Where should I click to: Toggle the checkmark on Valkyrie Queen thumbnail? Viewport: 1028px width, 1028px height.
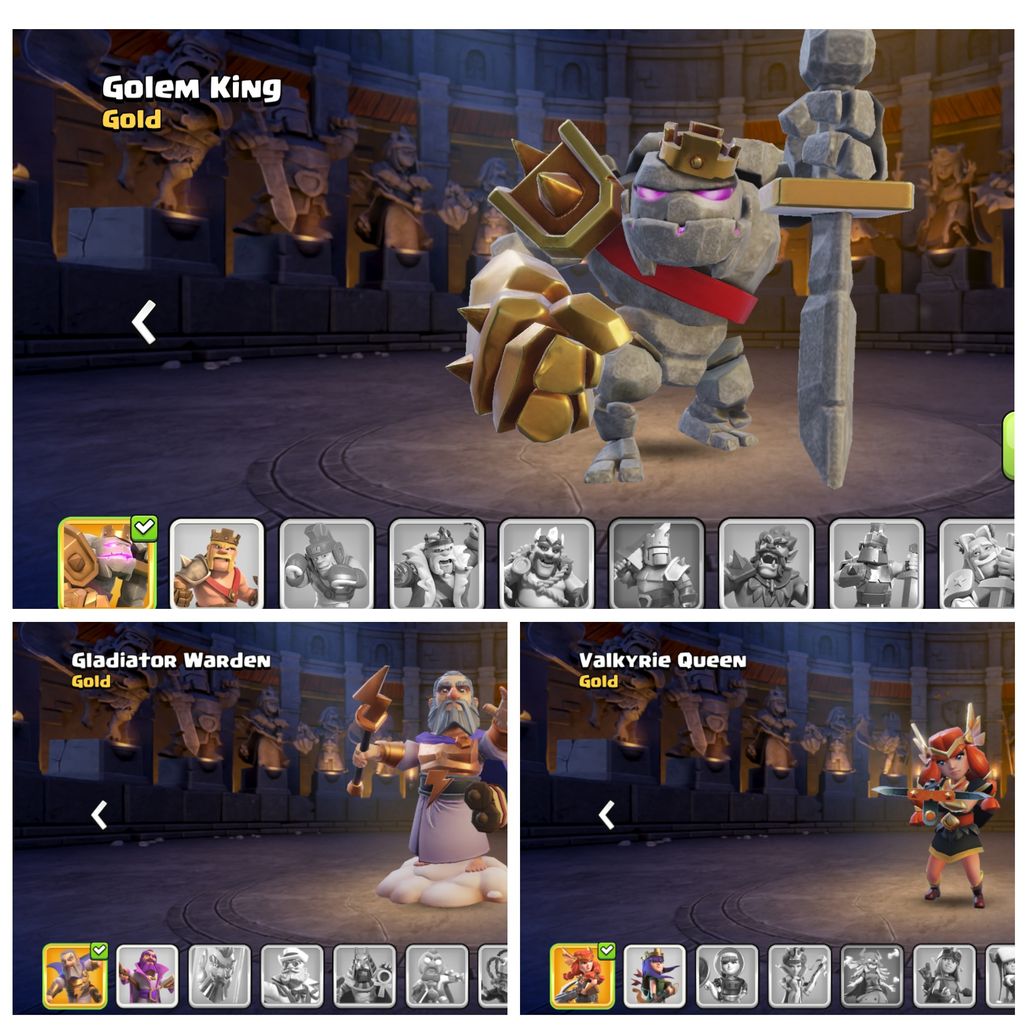tap(606, 950)
